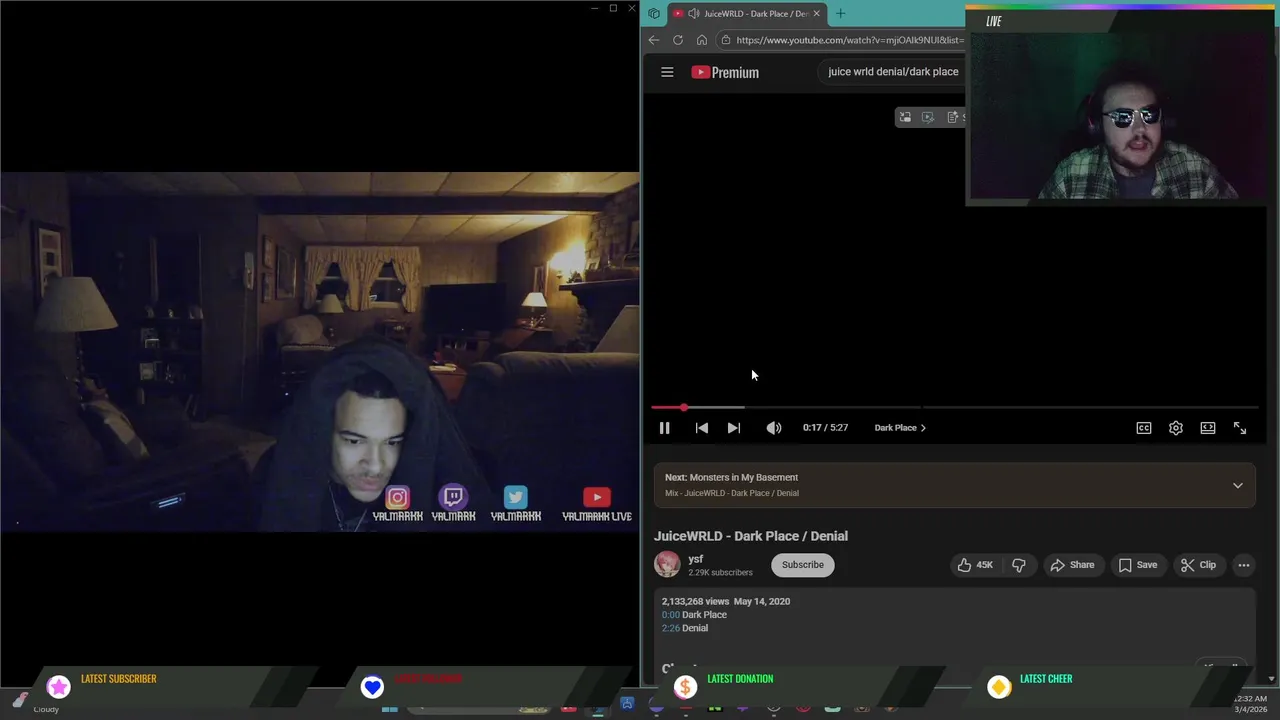The width and height of the screenshot is (1280, 720).
Task: Toggle closed captions on the player
Action: 1144,428
